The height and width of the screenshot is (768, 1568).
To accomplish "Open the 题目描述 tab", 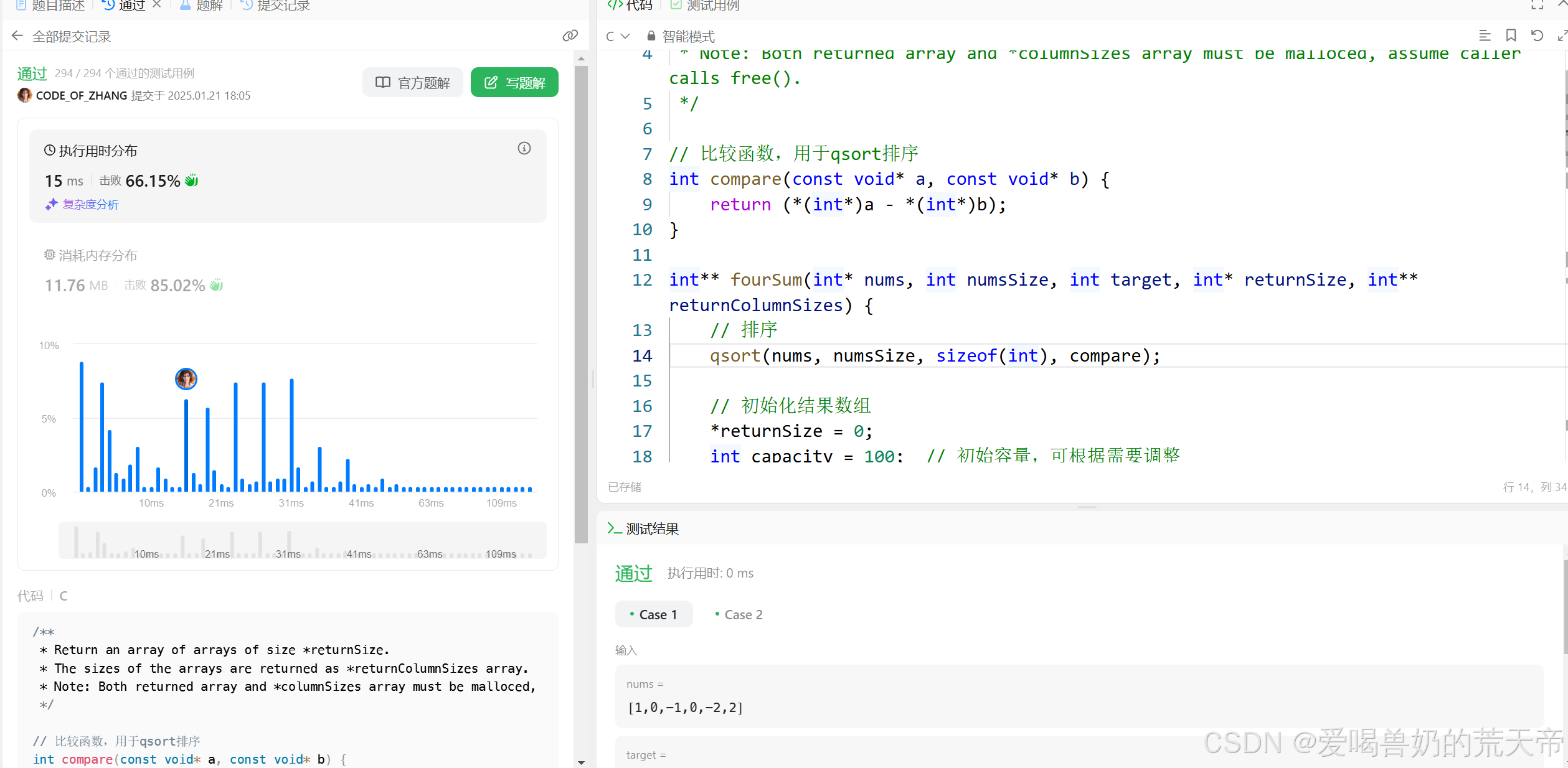I will [x=50, y=5].
